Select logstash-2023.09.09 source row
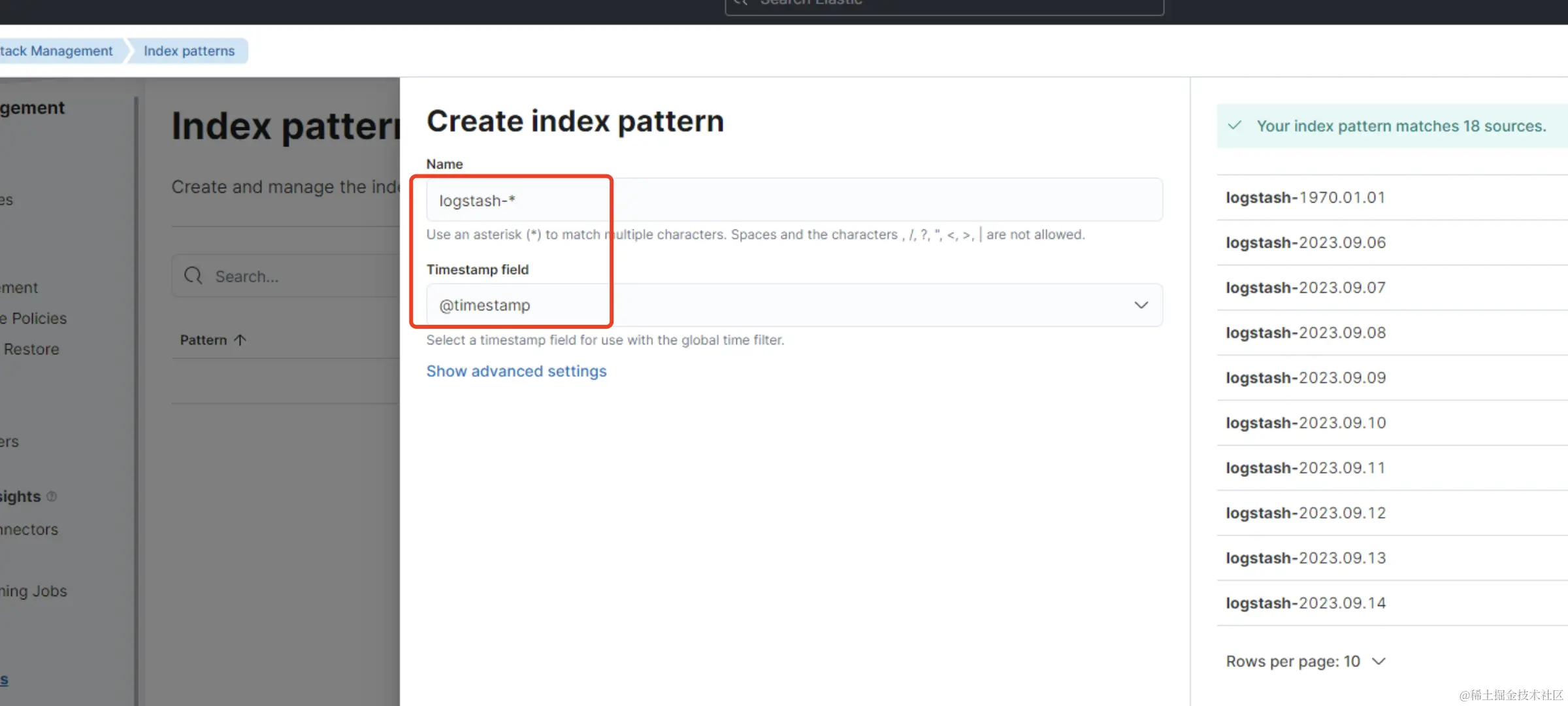The image size is (1568, 706). point(1392,378)
